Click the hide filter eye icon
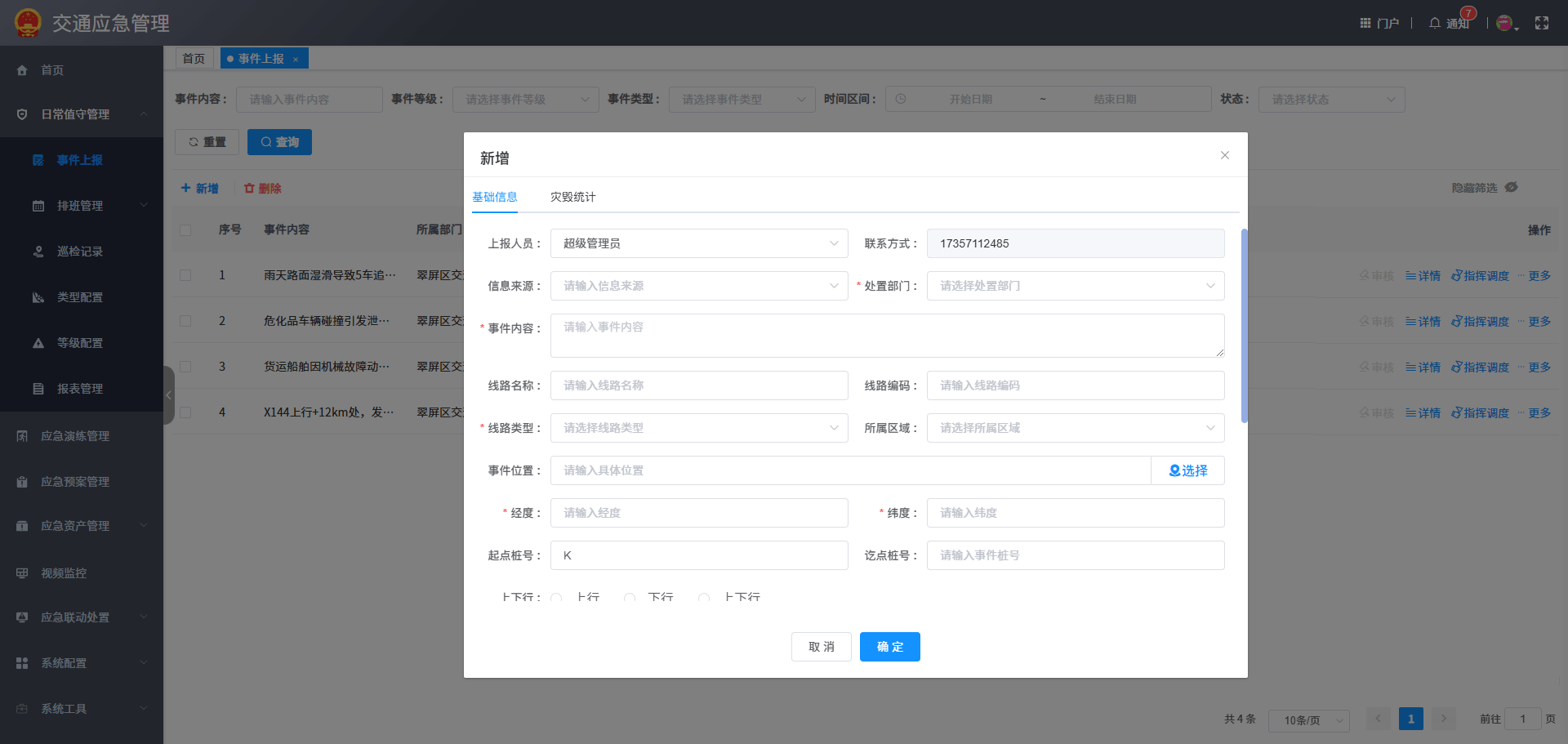This screenshot has height=744, width=1568. coord(1512,187)
